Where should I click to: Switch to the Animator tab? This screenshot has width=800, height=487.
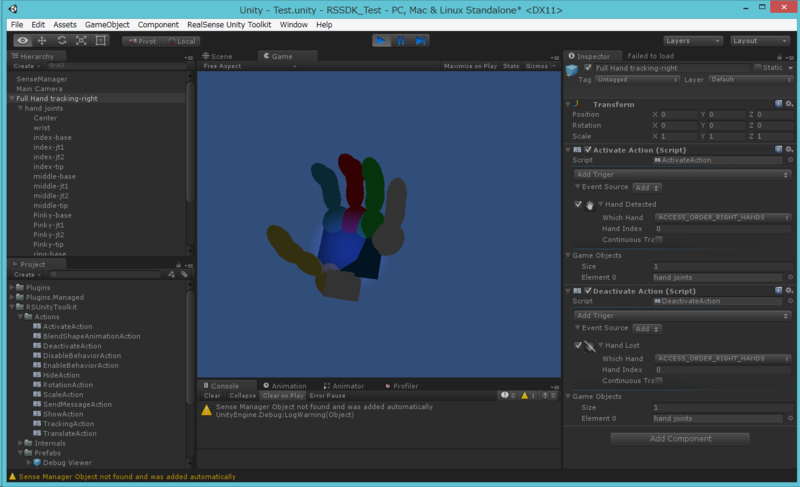(344, 386)
